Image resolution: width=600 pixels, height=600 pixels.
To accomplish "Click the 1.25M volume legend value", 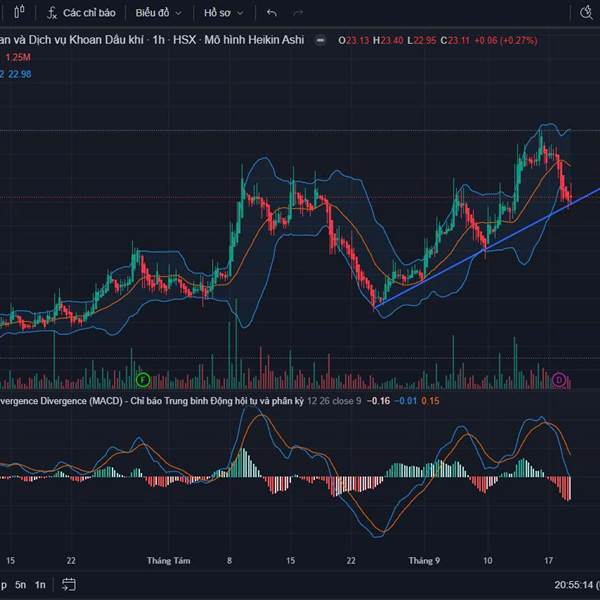I will [x=18, y=57].
